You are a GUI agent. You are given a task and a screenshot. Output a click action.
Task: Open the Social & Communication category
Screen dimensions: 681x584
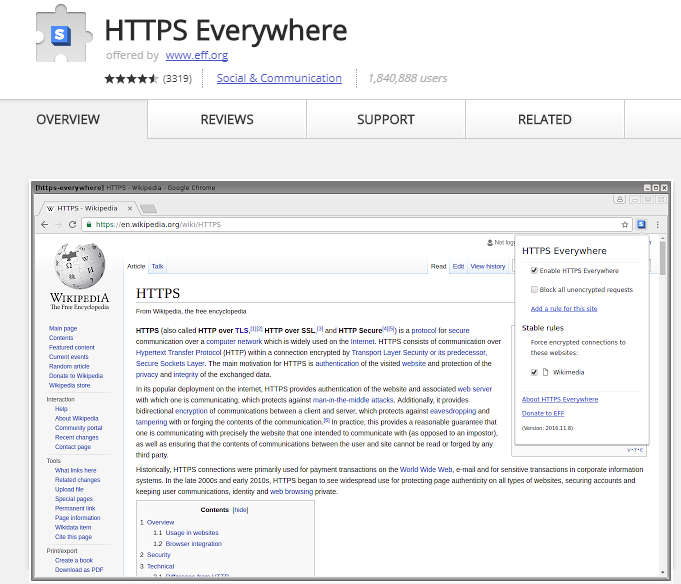tap(279, 78)
